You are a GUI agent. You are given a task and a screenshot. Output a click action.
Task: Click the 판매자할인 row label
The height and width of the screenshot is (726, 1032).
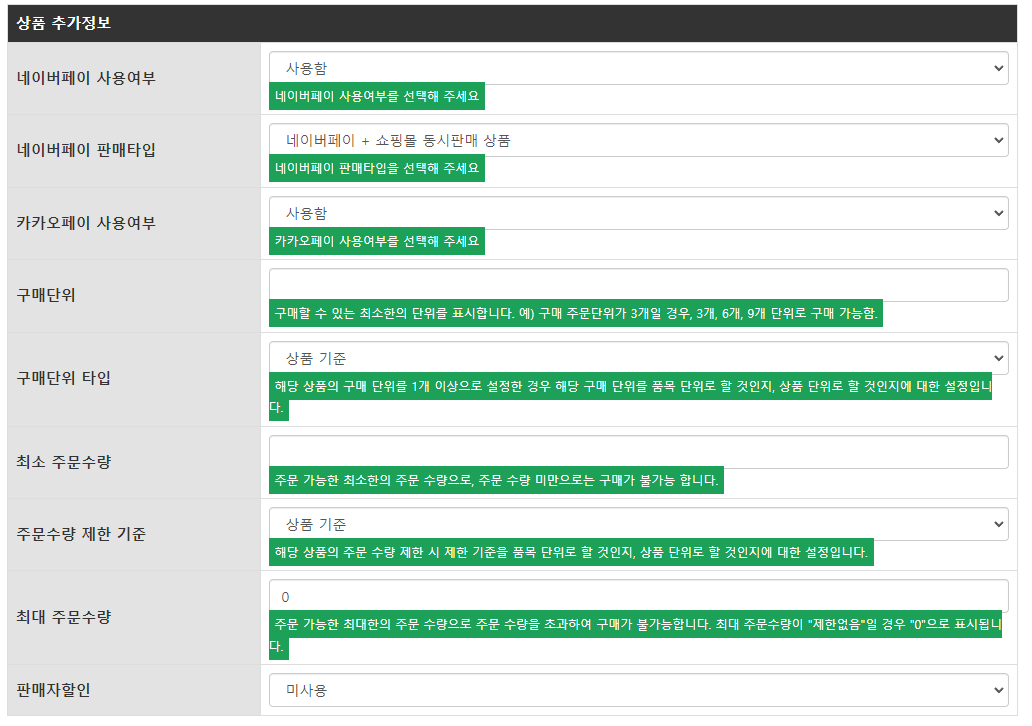click(54, 690)
